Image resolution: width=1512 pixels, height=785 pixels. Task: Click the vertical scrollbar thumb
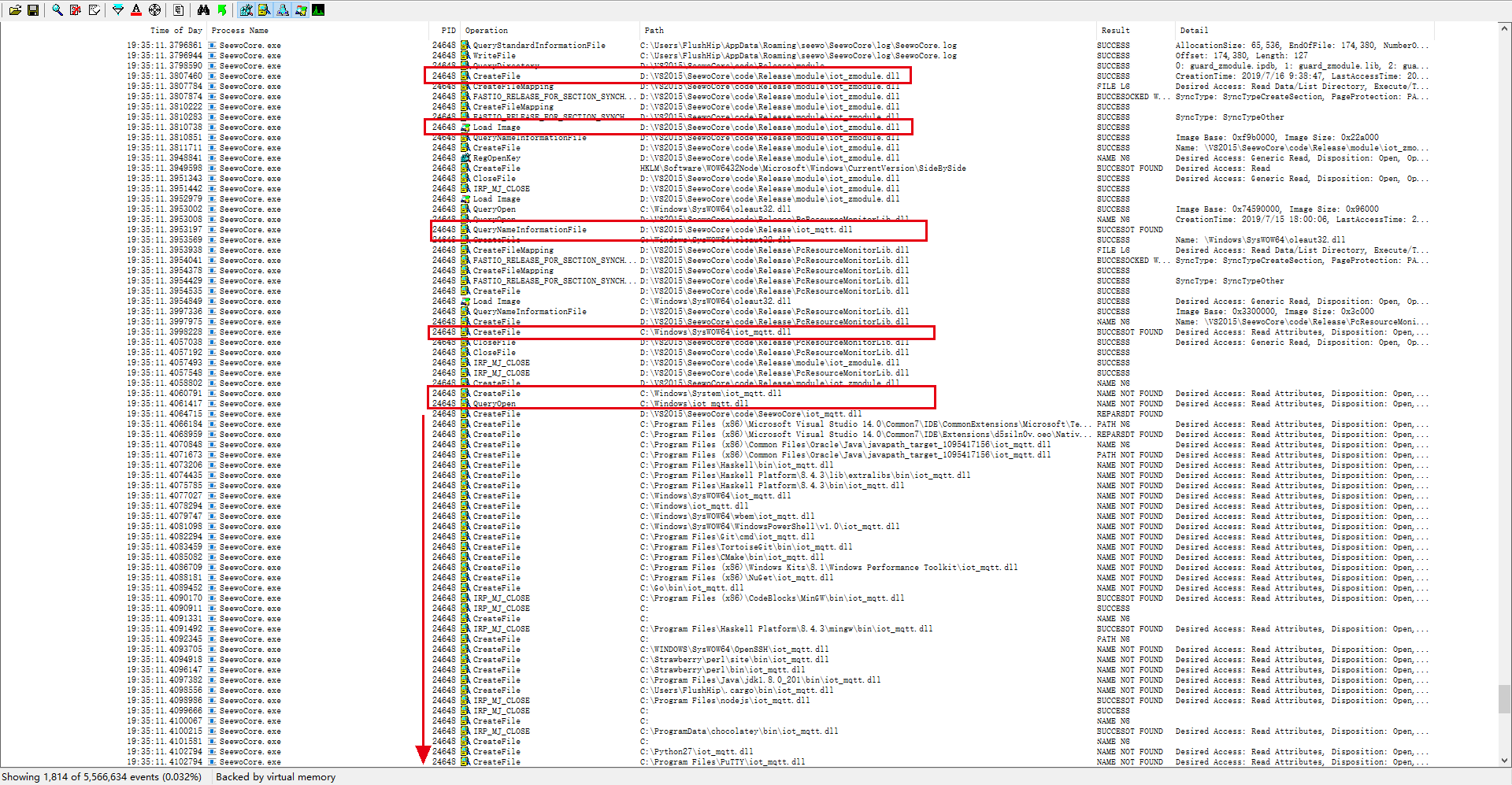point(1504,698)
